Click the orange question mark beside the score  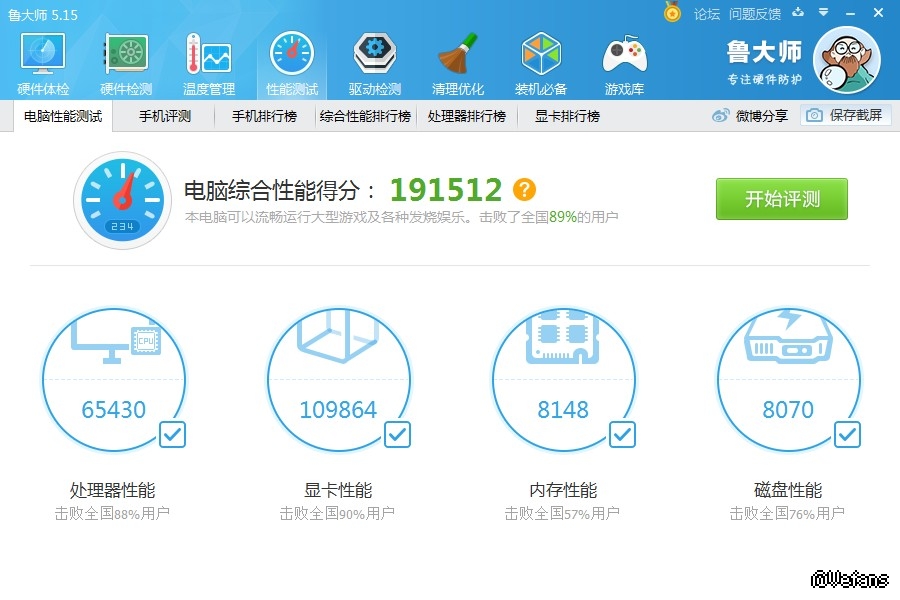524,189
